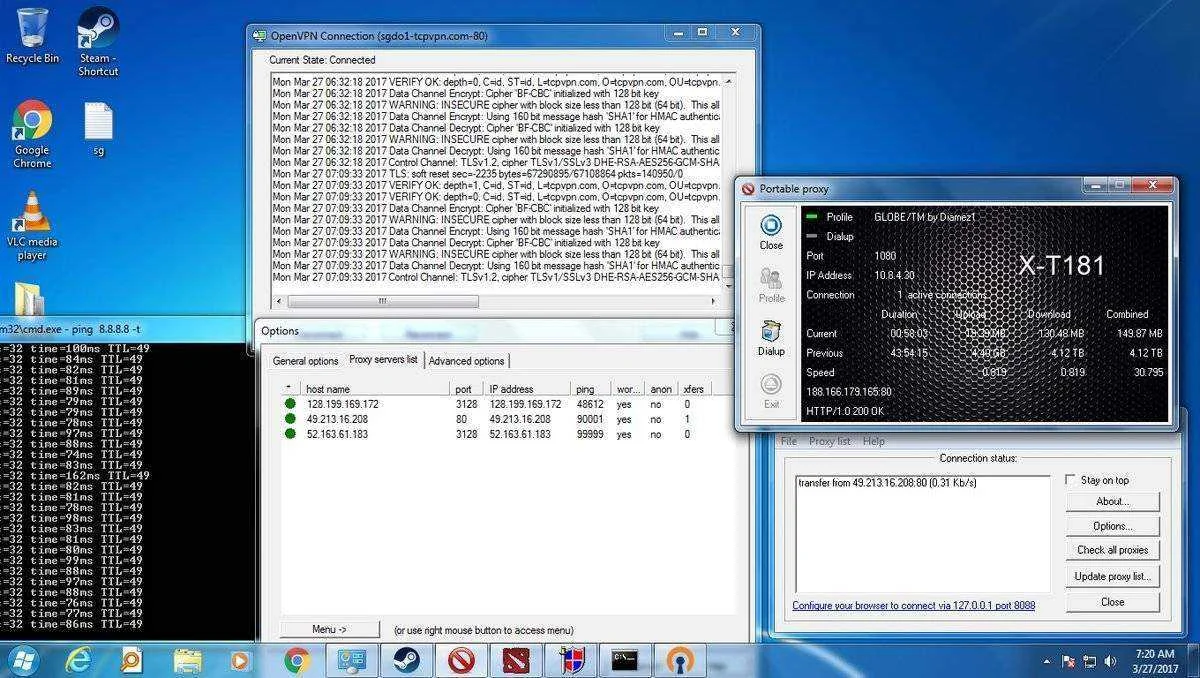Open the shield app on taskbar
Viewport: 1200px width, 678px height.
[x=570, y=660]
